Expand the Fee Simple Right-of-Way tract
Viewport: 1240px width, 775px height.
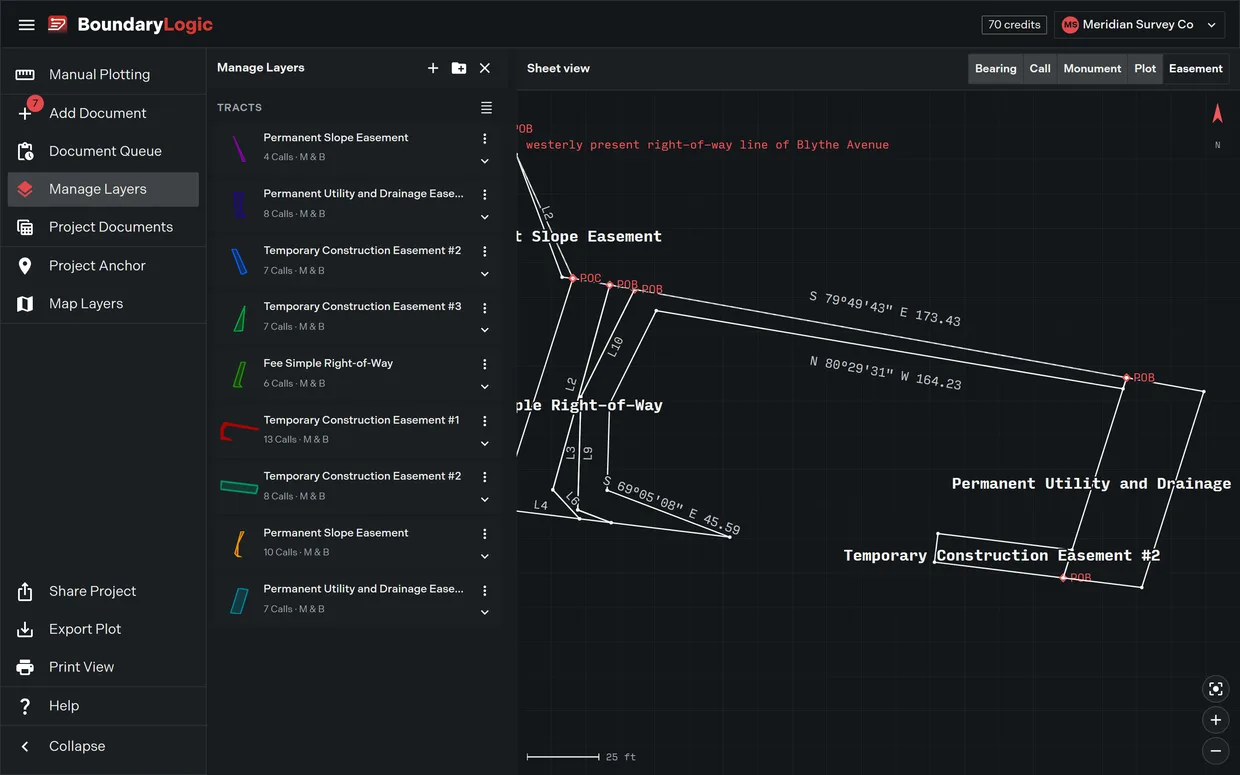[485, 387]
